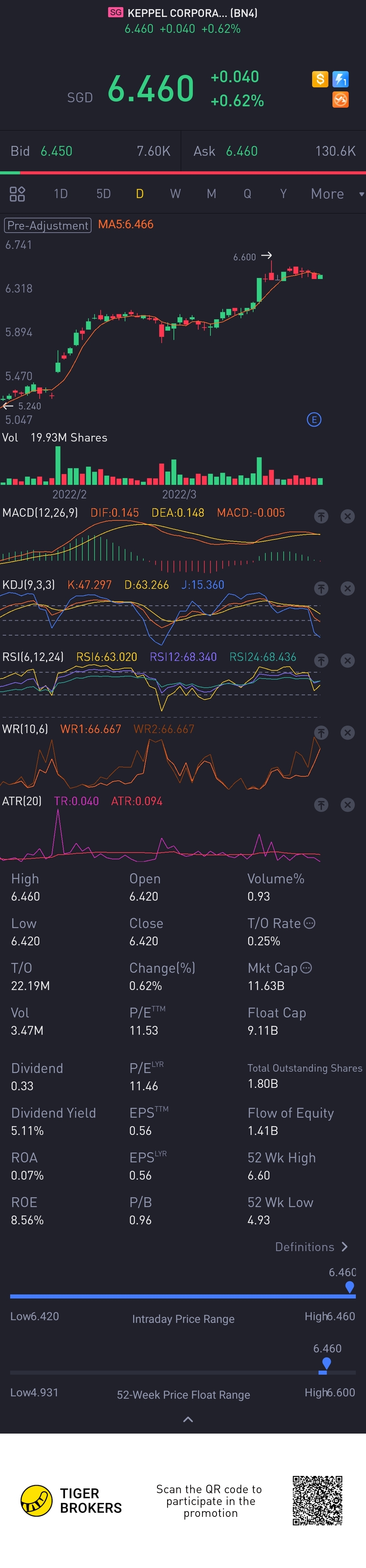Tap the info icon beside Mkt Cap
This screenshot has width=366, height=1568.
306,967
